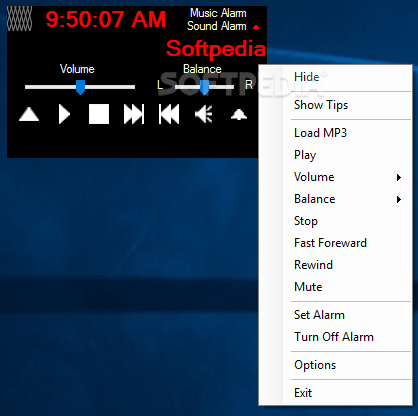Choose Load MP3 from the menu
This screenshot has width=418, height=416.
335,133
